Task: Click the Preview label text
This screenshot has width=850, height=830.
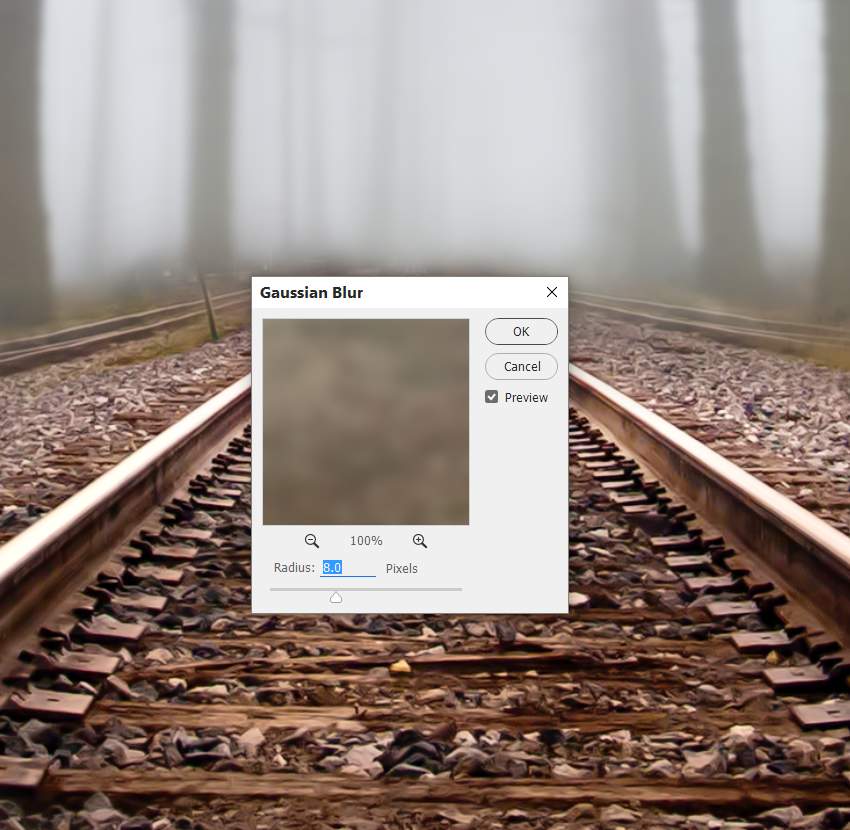Action: [x=526, y=398]
